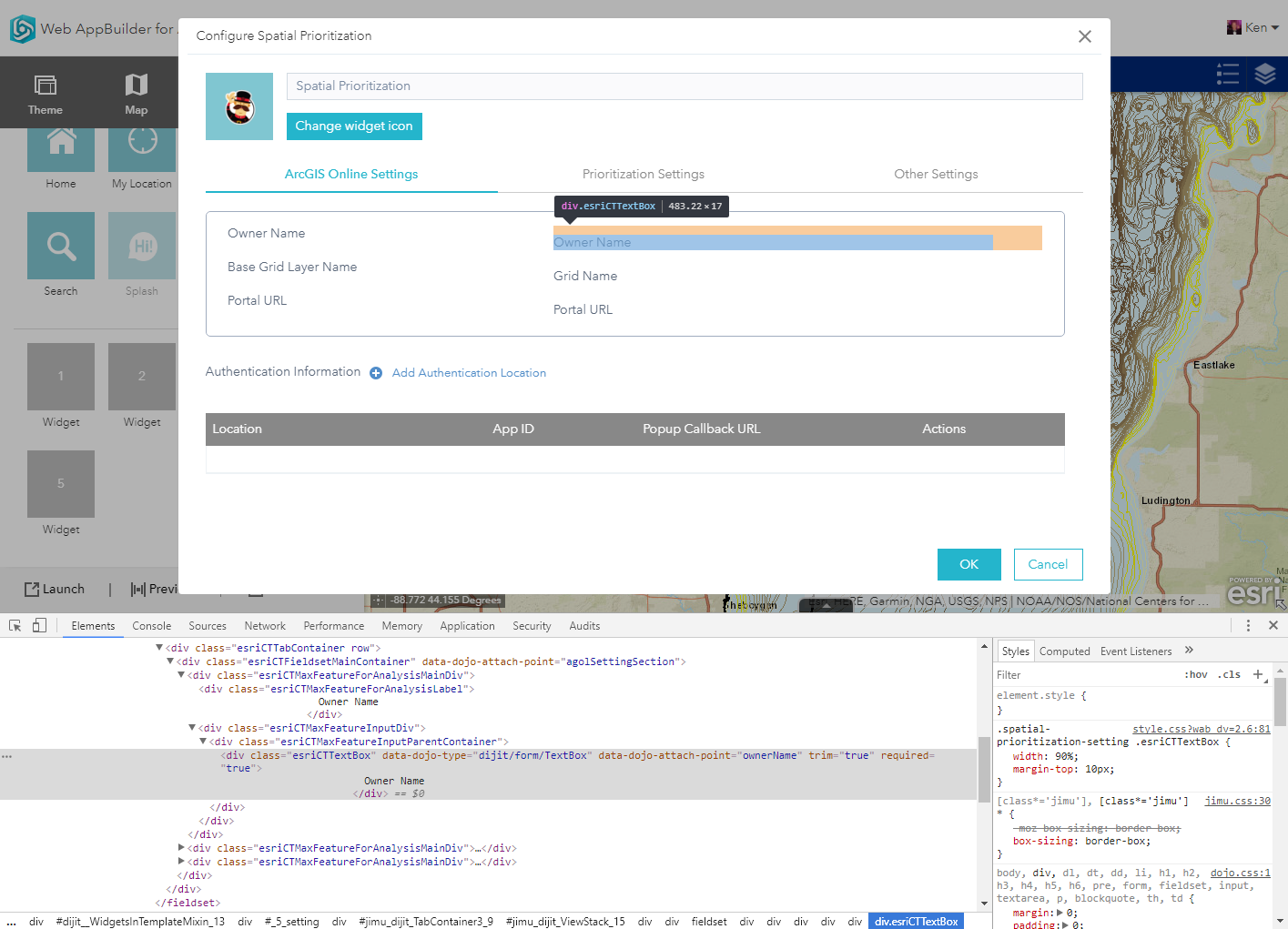Expand the margin property triangle in Styles
Viewport: 1288px width, 929px height.
(x=1058, y=913)
